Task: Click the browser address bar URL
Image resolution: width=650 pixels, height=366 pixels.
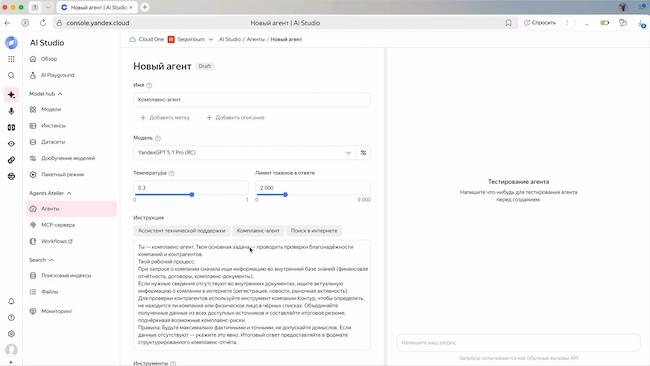Action: [98, 23]
